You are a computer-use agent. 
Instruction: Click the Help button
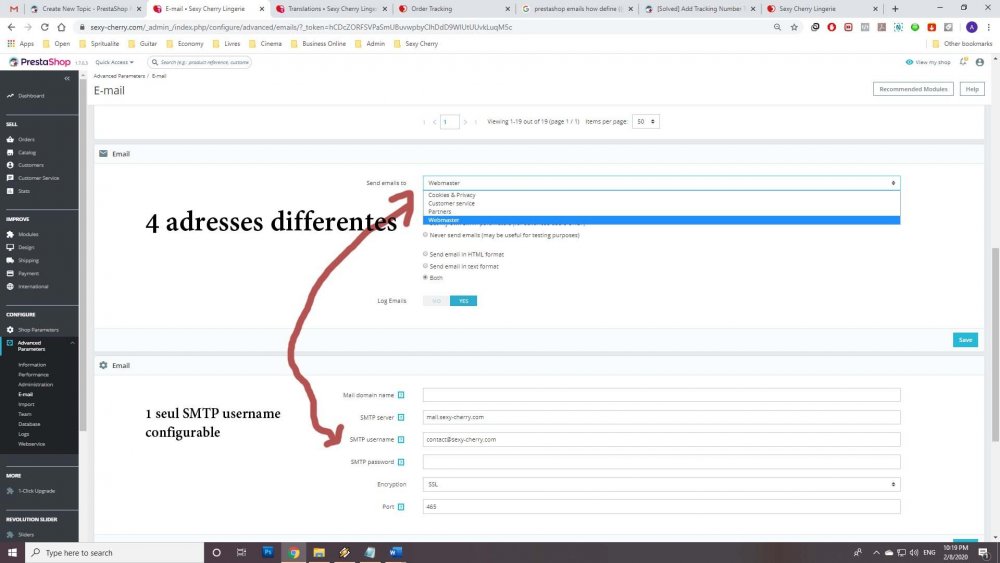point(972,89)
